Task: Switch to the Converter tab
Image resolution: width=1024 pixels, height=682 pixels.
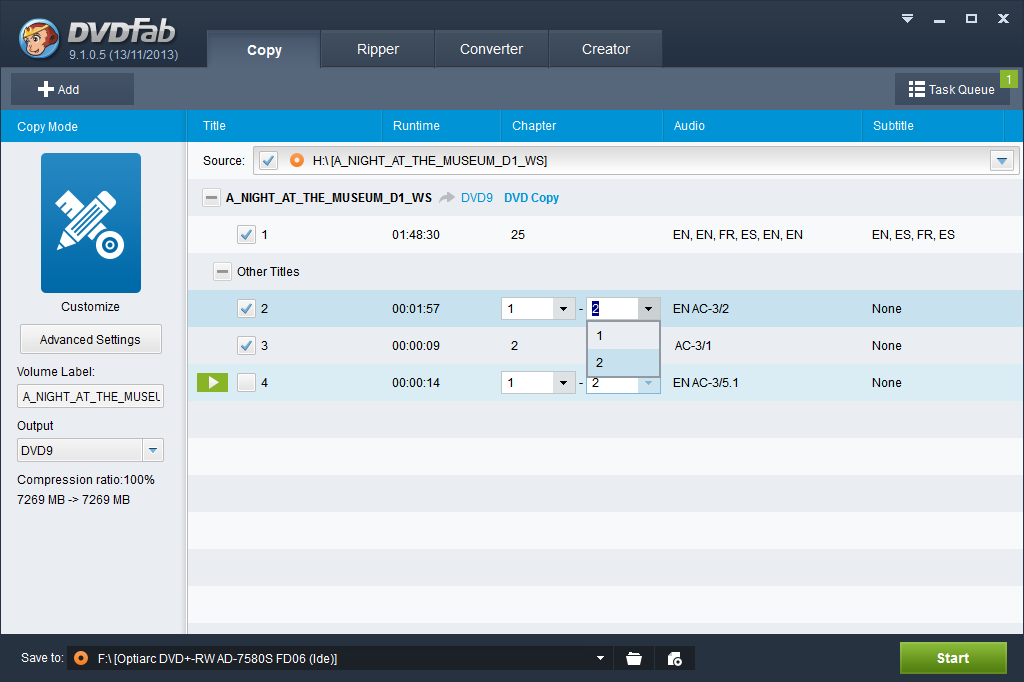Action: [x=491, y=49]
